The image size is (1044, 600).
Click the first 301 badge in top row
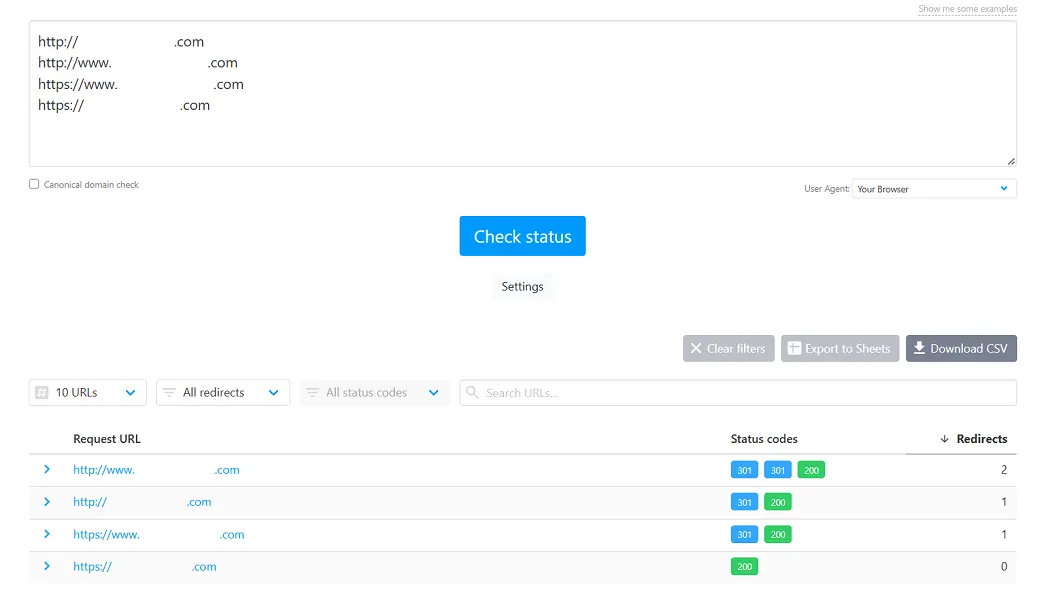pos(744,470)
